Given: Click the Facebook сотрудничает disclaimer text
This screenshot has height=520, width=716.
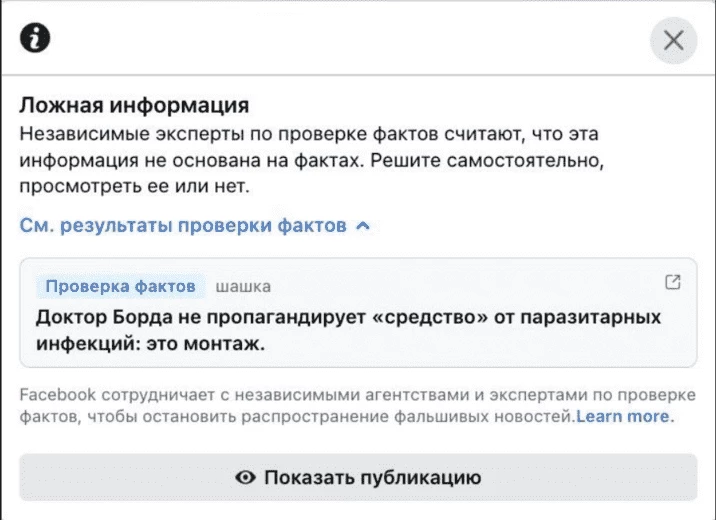Looking at the screenshot, I should pos(357,405).
